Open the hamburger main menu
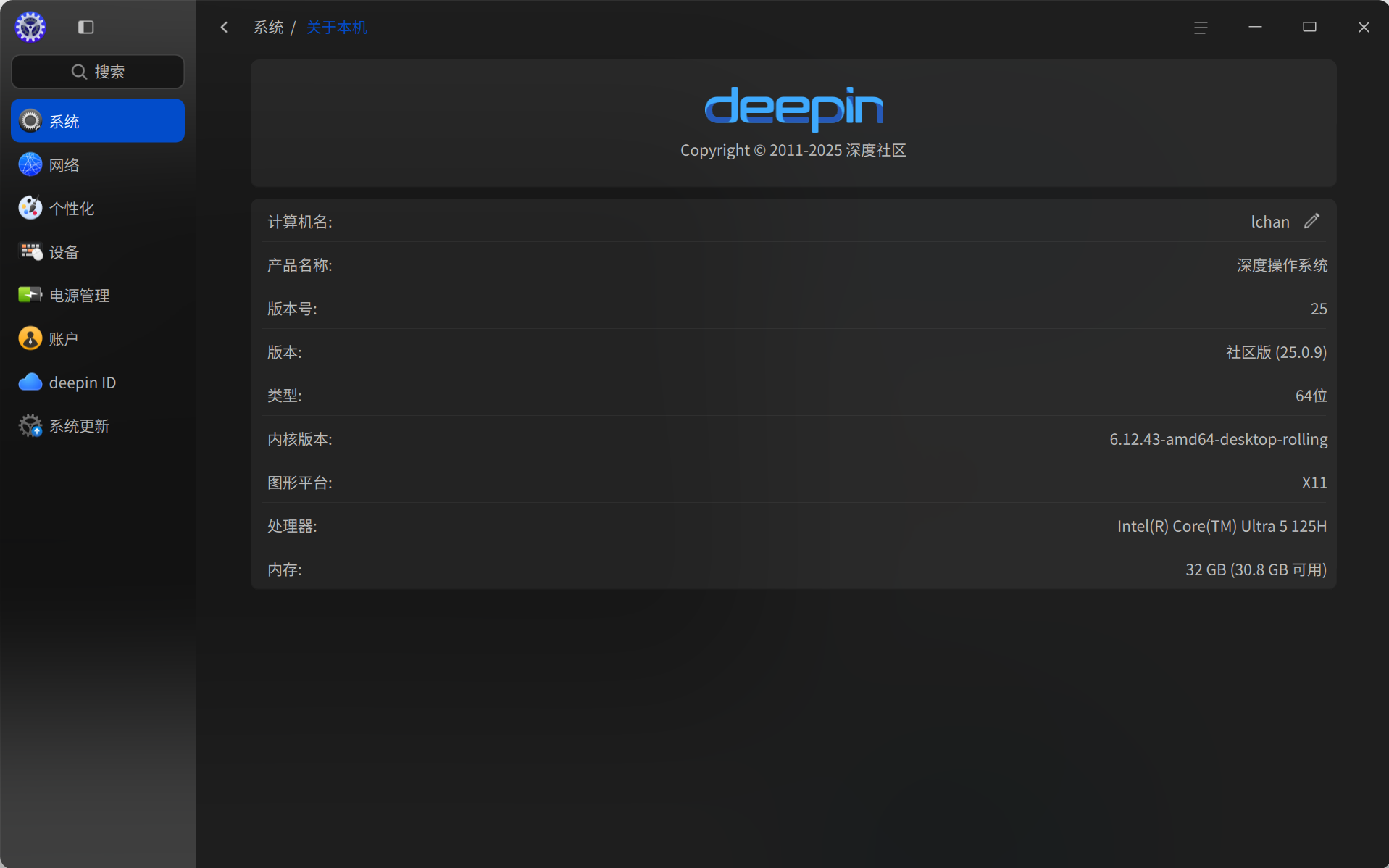Image resolution: width=1389 pixels, height=868 pixels. click(x=1201, y=28)
